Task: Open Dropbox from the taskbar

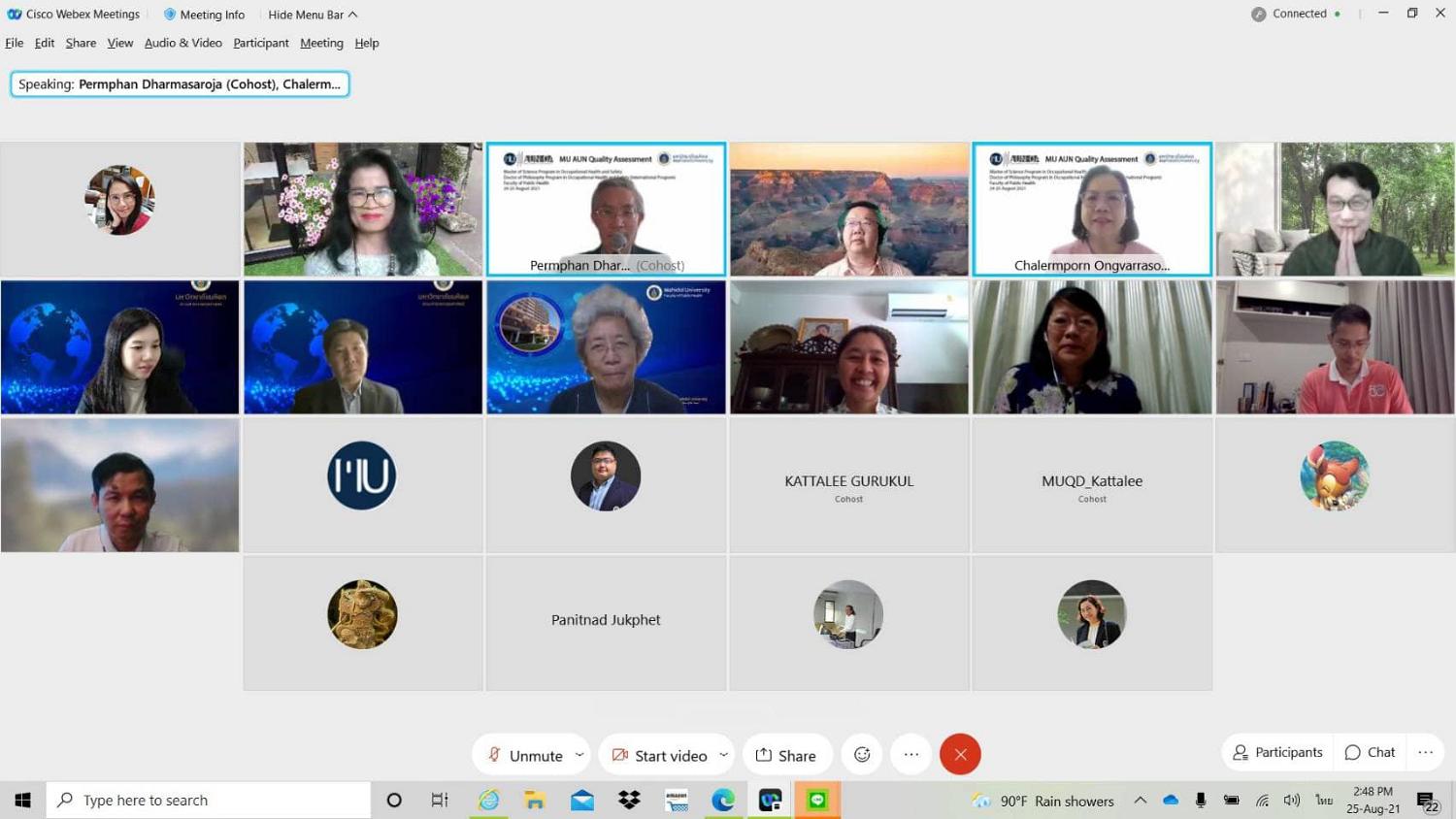Action: click(x=629, y=800)
